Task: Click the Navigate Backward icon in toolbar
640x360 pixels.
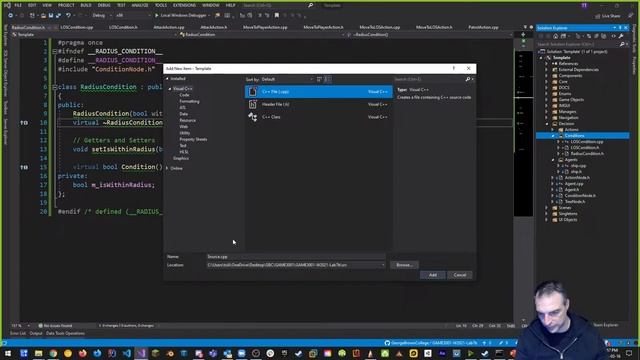Action: [11, 16]
